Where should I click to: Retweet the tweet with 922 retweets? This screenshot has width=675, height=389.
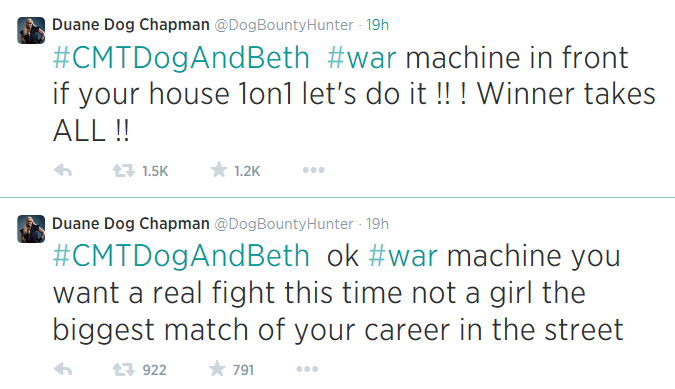tap(124, 370)
